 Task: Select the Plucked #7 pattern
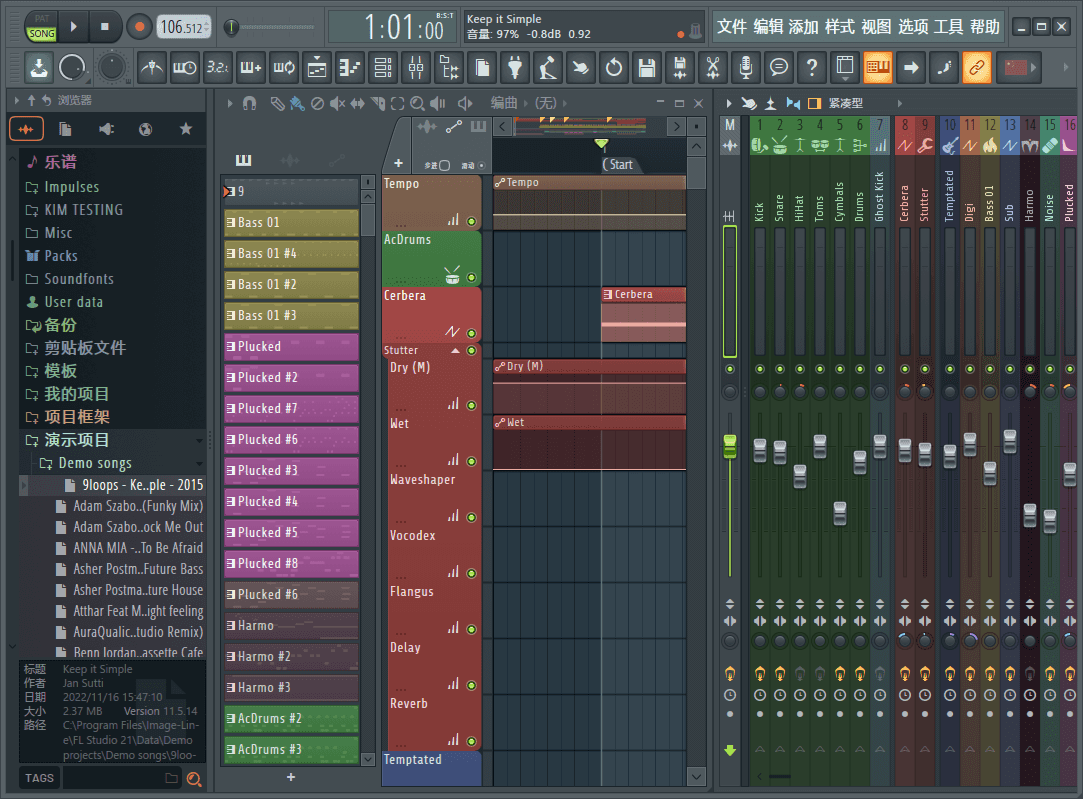pos(291,408)
